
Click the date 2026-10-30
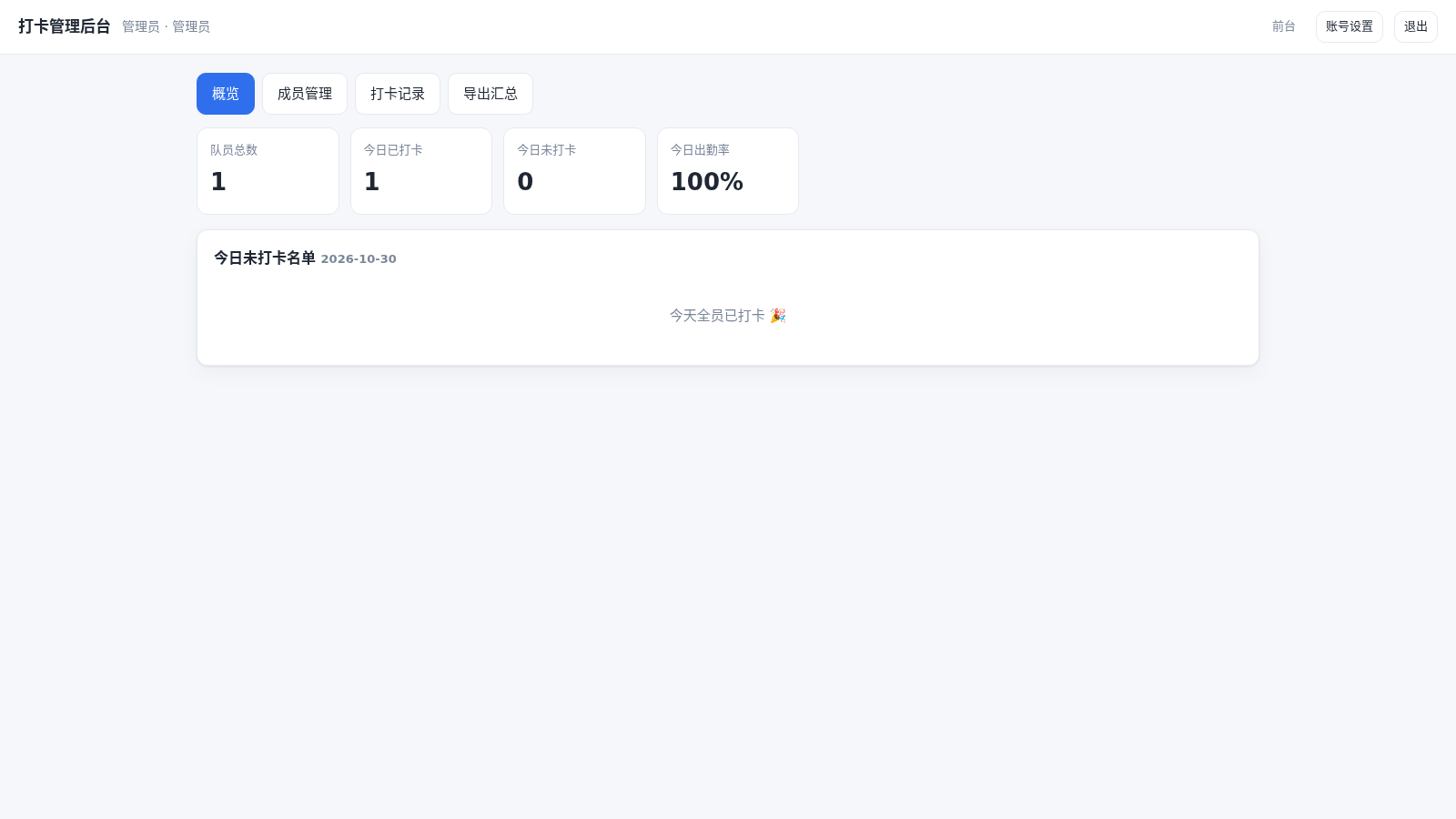click(x=359, y=259)
